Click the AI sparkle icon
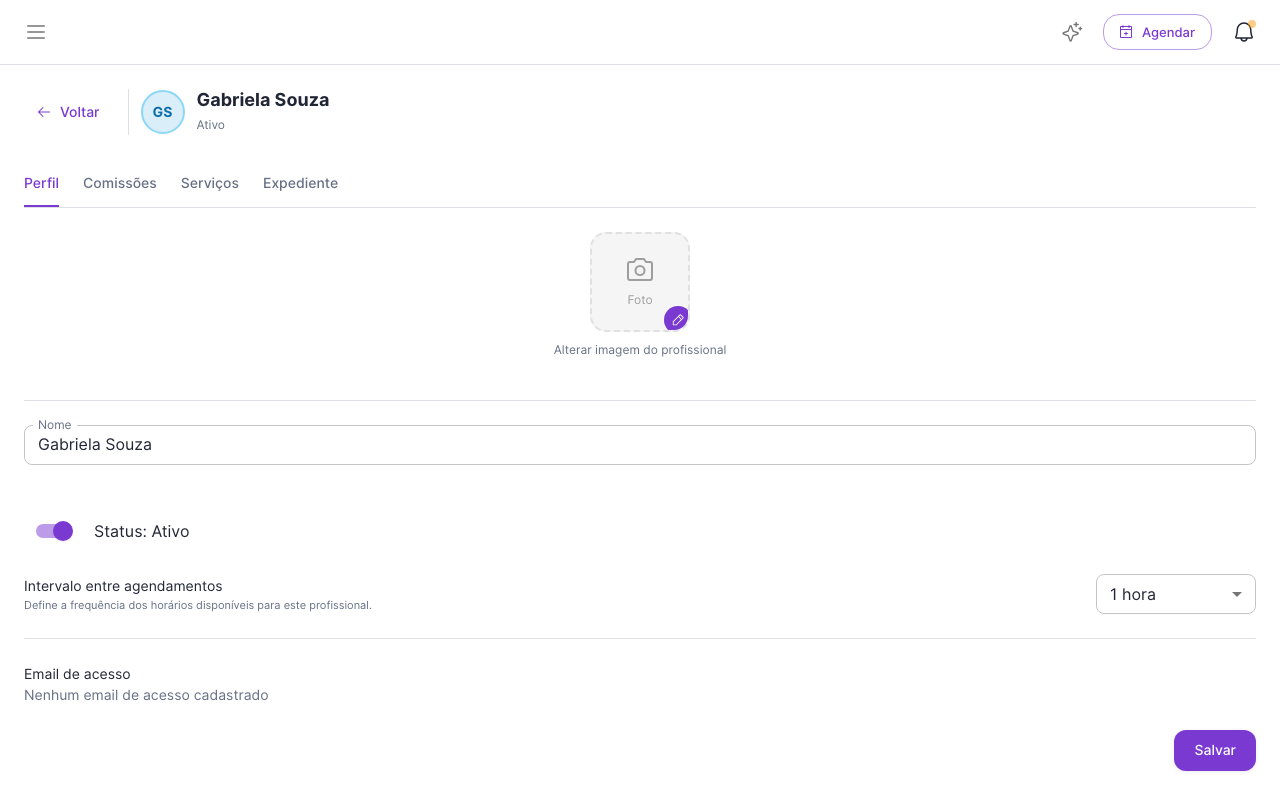The image size is (1280, 800). [1072, 32]
